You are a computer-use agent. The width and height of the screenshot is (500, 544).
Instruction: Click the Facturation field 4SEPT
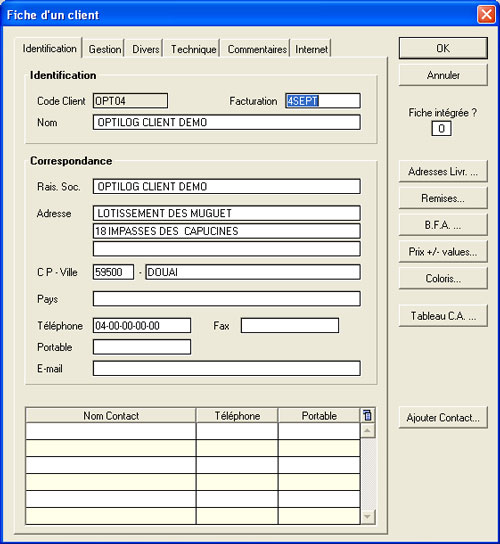point(323,101)
